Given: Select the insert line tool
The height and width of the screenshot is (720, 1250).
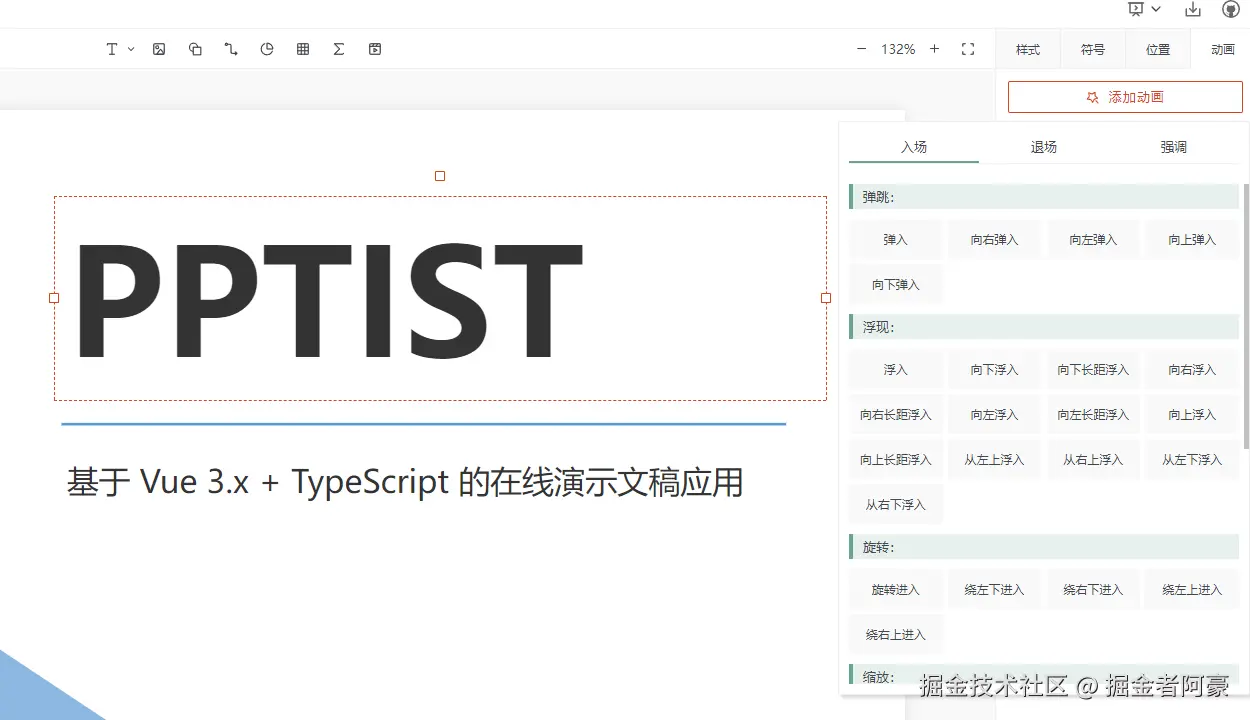Looking at the screenshot, I should click(x=231, y=49).
